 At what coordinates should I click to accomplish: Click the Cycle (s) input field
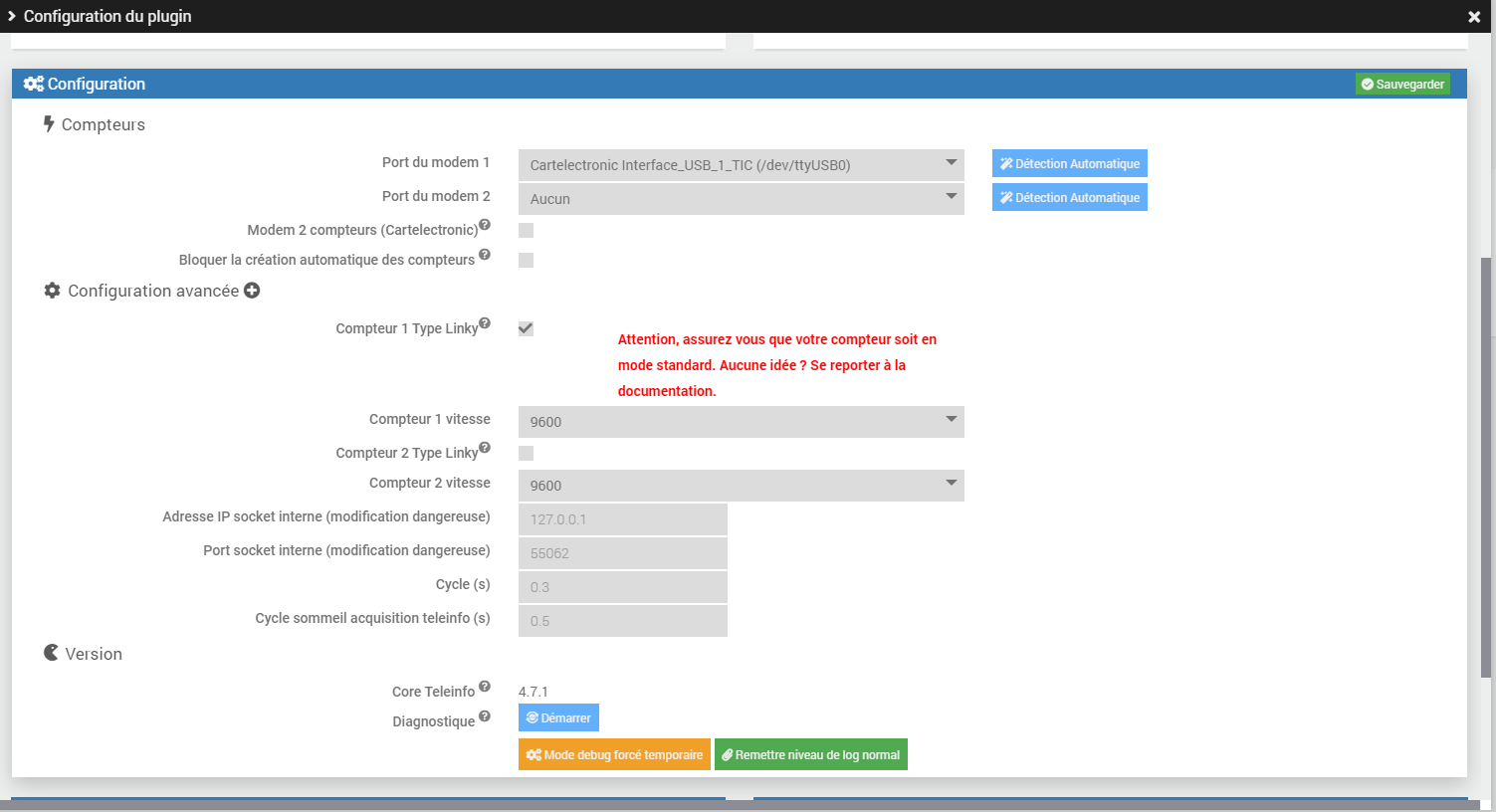[622, 586]
